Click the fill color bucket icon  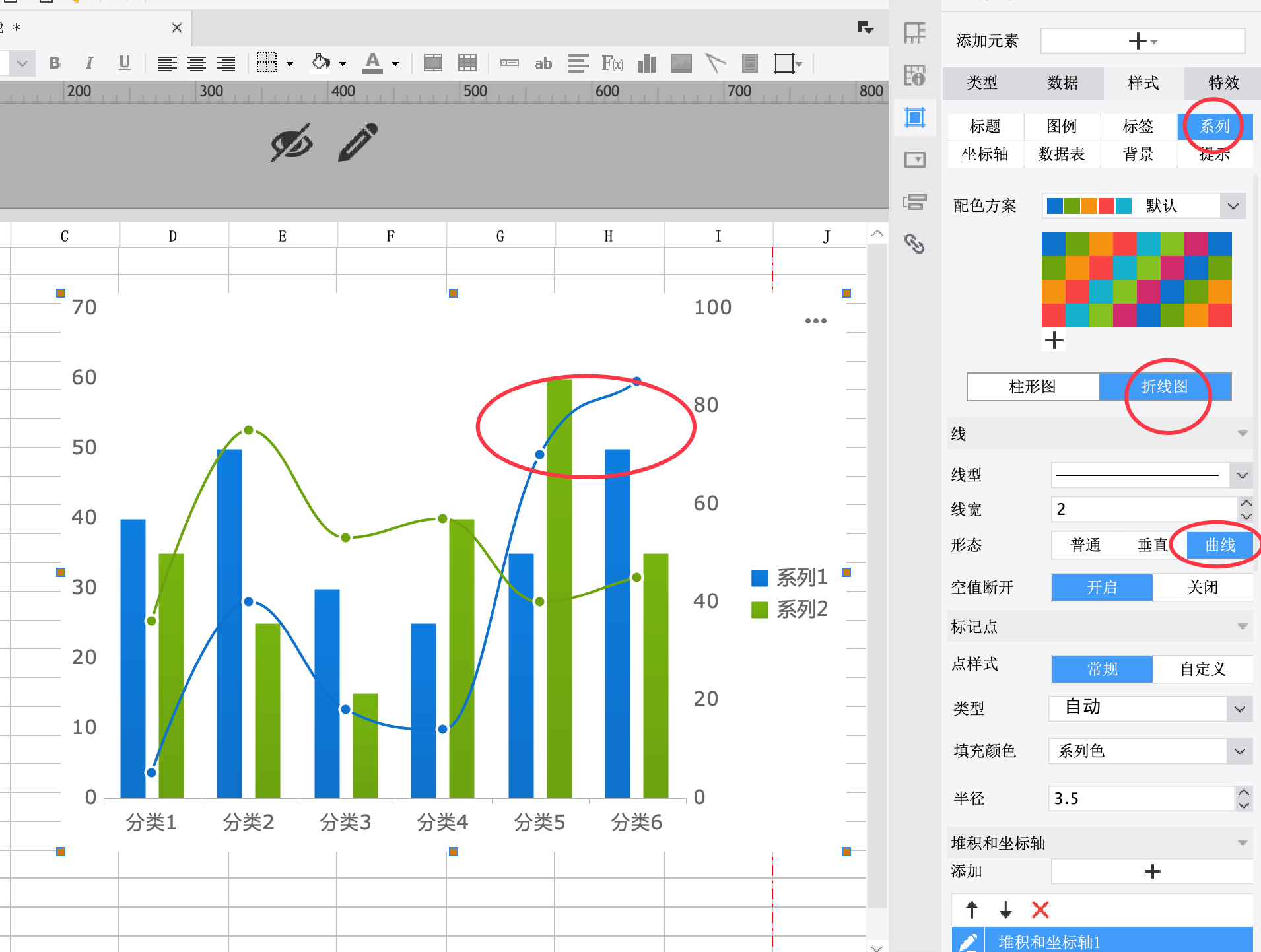pos(321,63)
